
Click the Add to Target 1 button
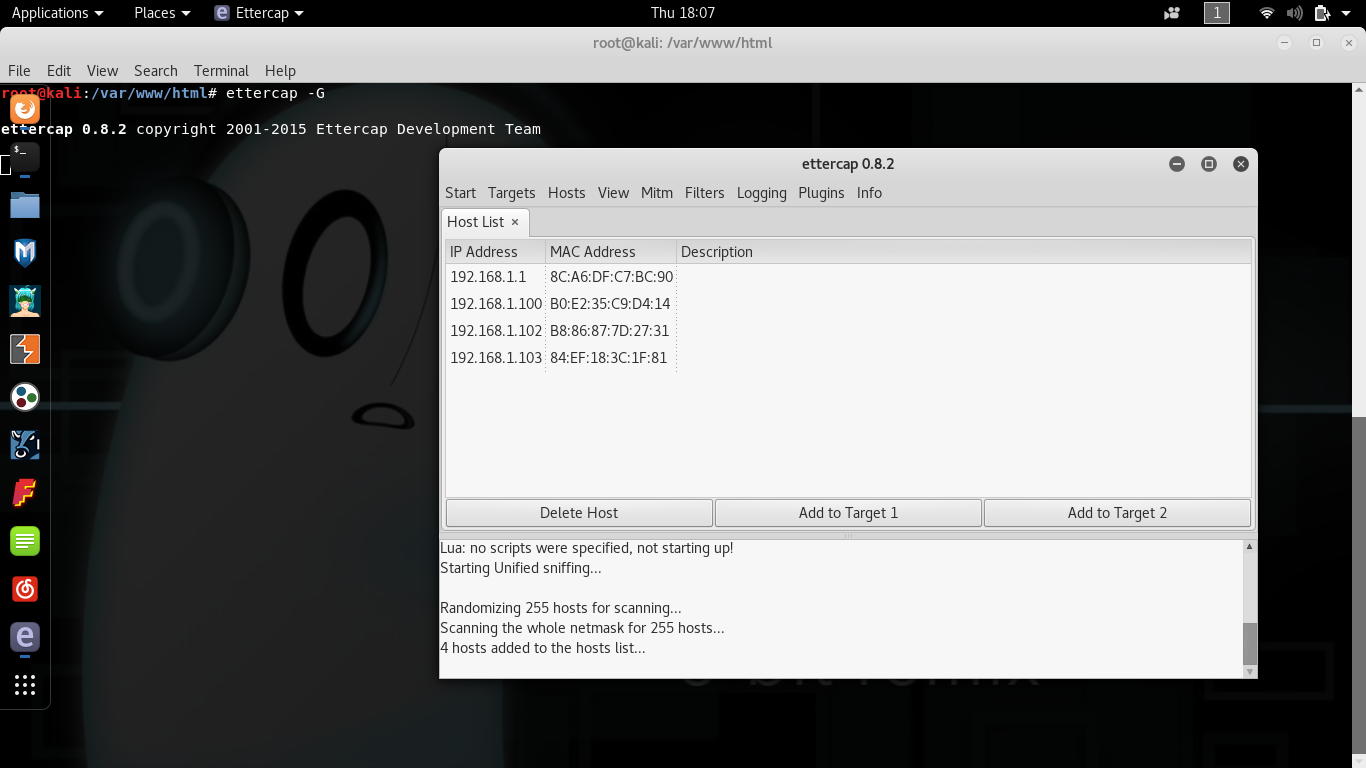[x=848, y=513]
